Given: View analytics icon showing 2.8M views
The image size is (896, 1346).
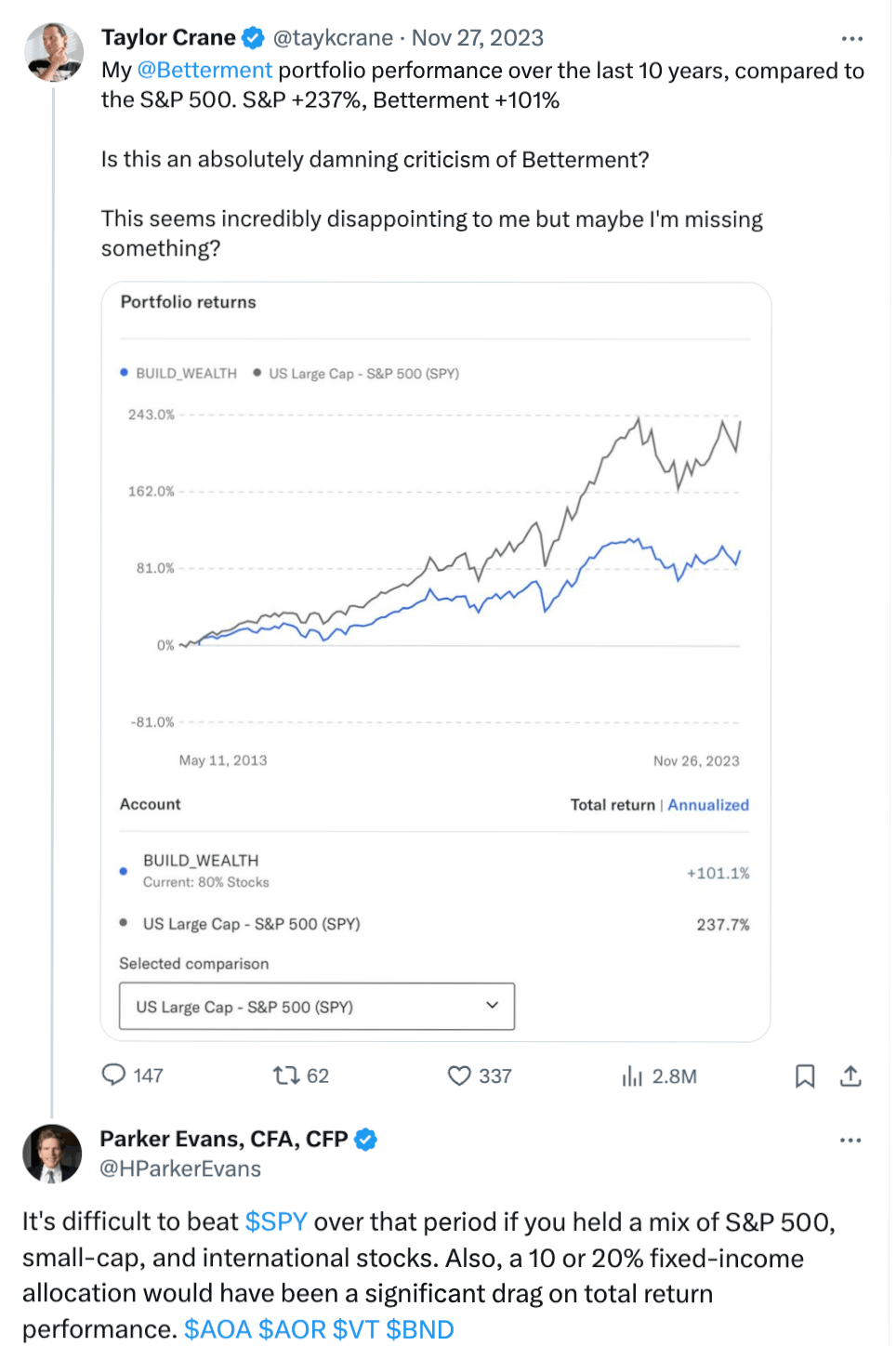Looking at the screenshot, I should pos(632,1076).
